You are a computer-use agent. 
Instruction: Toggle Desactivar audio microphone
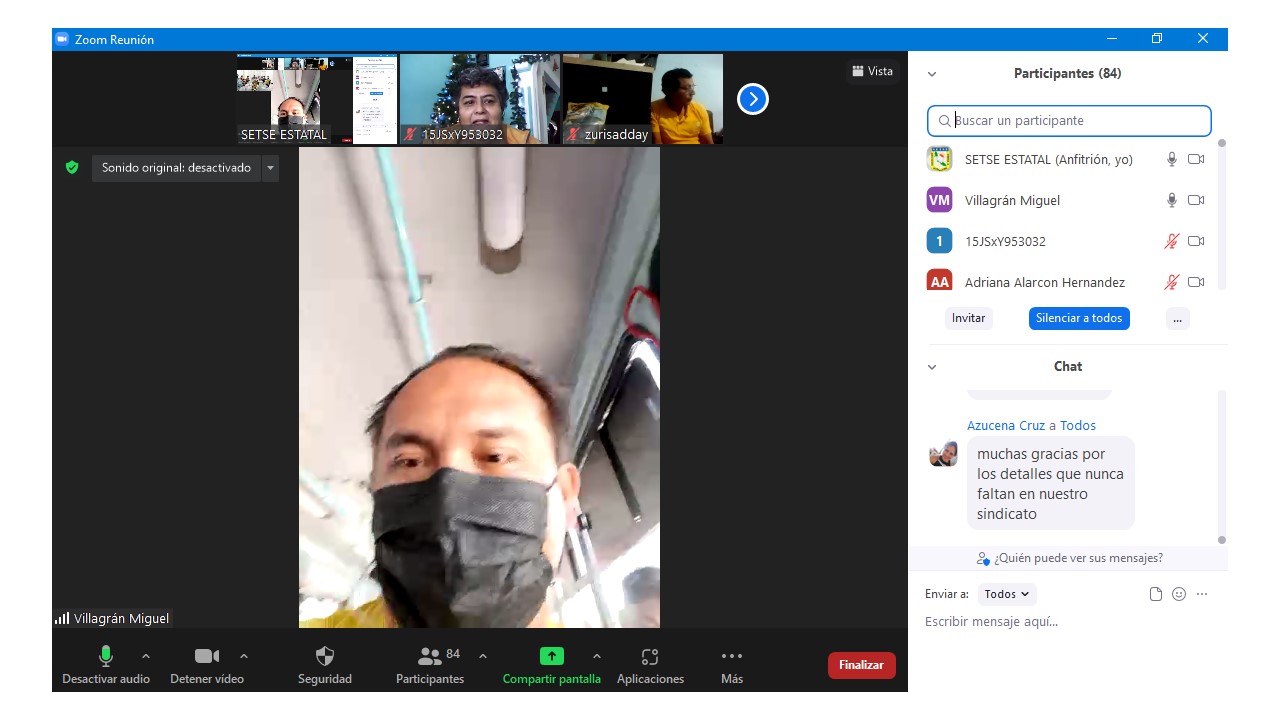pos(105,657)
